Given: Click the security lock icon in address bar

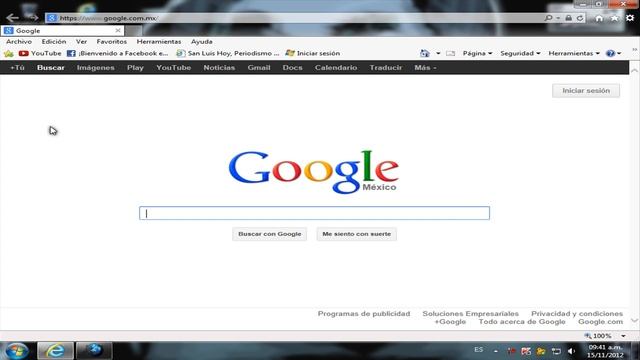Looking at the screenshot, I should click(x=568, y=18).
